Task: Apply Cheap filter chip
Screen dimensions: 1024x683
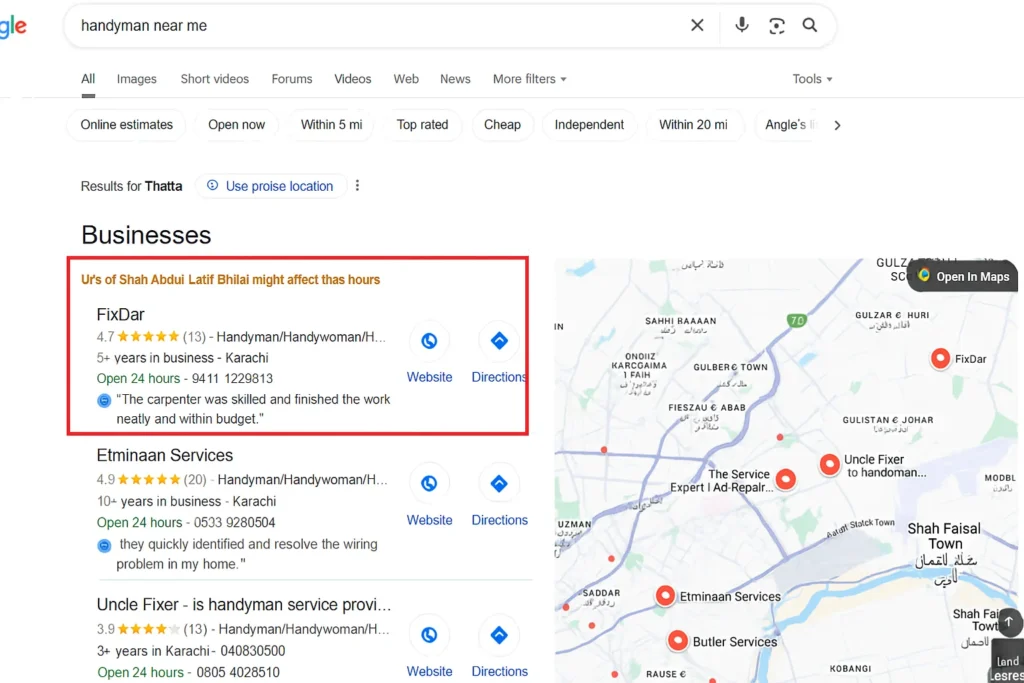Action: pos(502,125)
